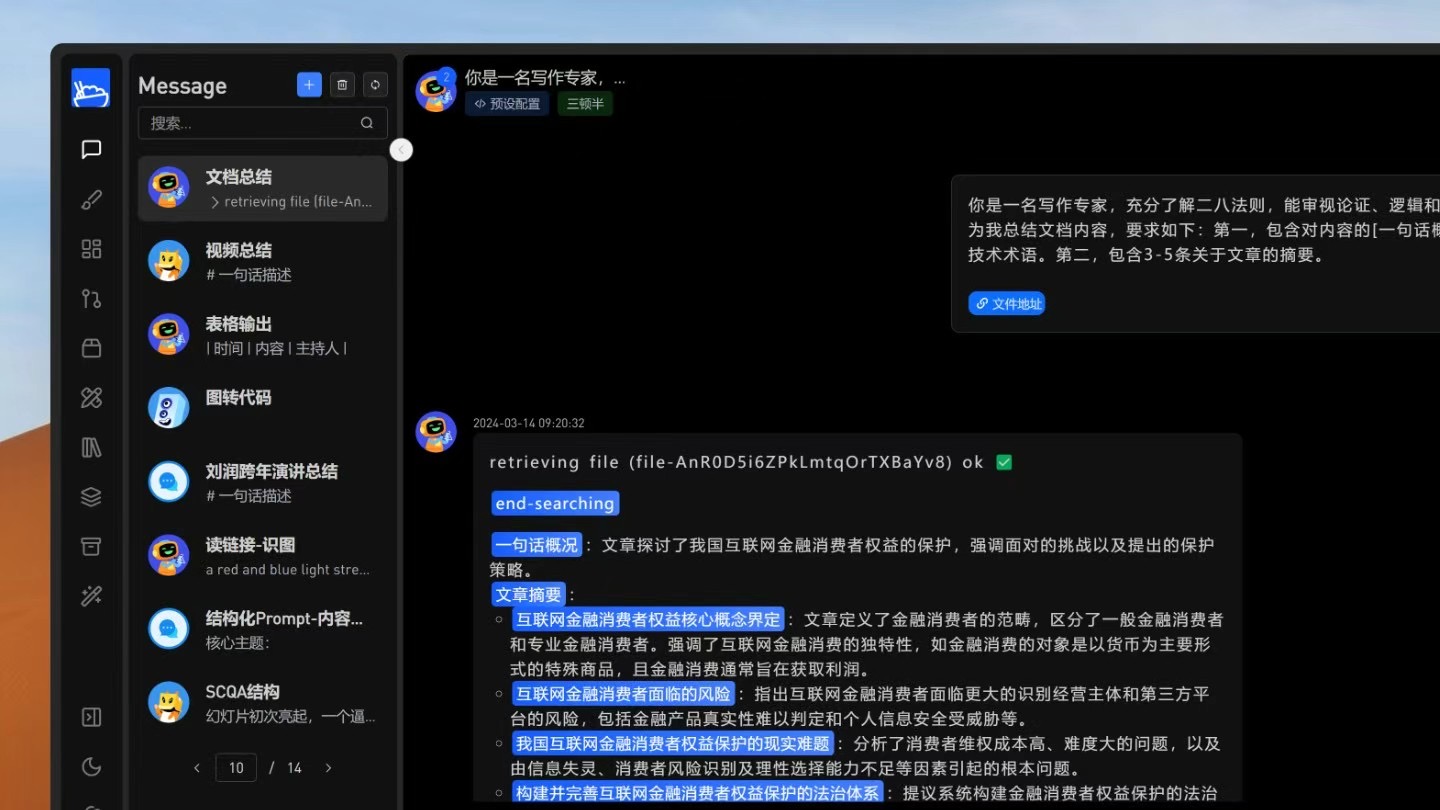Open the chat messages sidebar icon
This screenshot has height=810, width=1440.
coord(91,149)
